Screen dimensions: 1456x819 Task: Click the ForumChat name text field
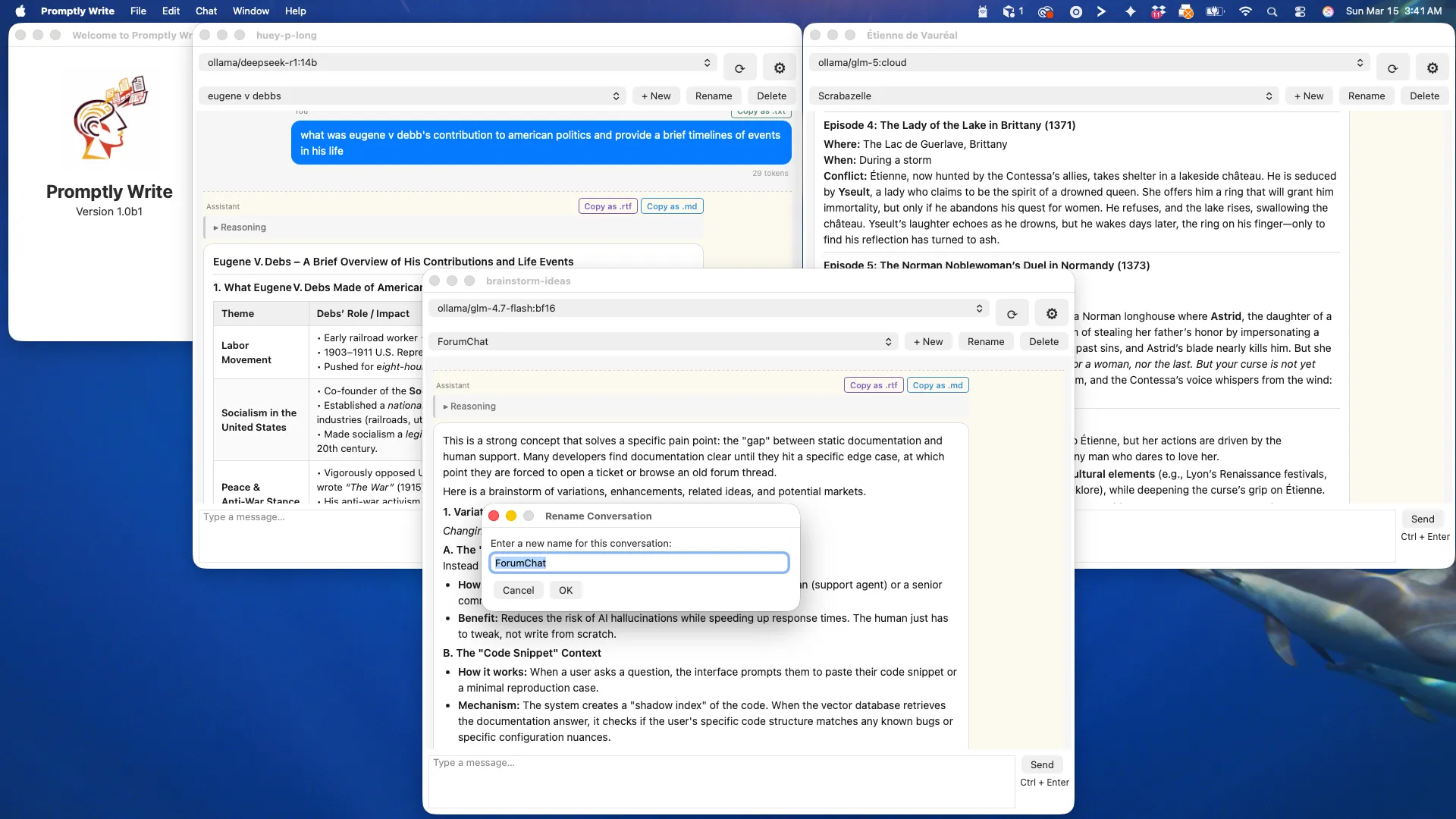click(639, 563)
